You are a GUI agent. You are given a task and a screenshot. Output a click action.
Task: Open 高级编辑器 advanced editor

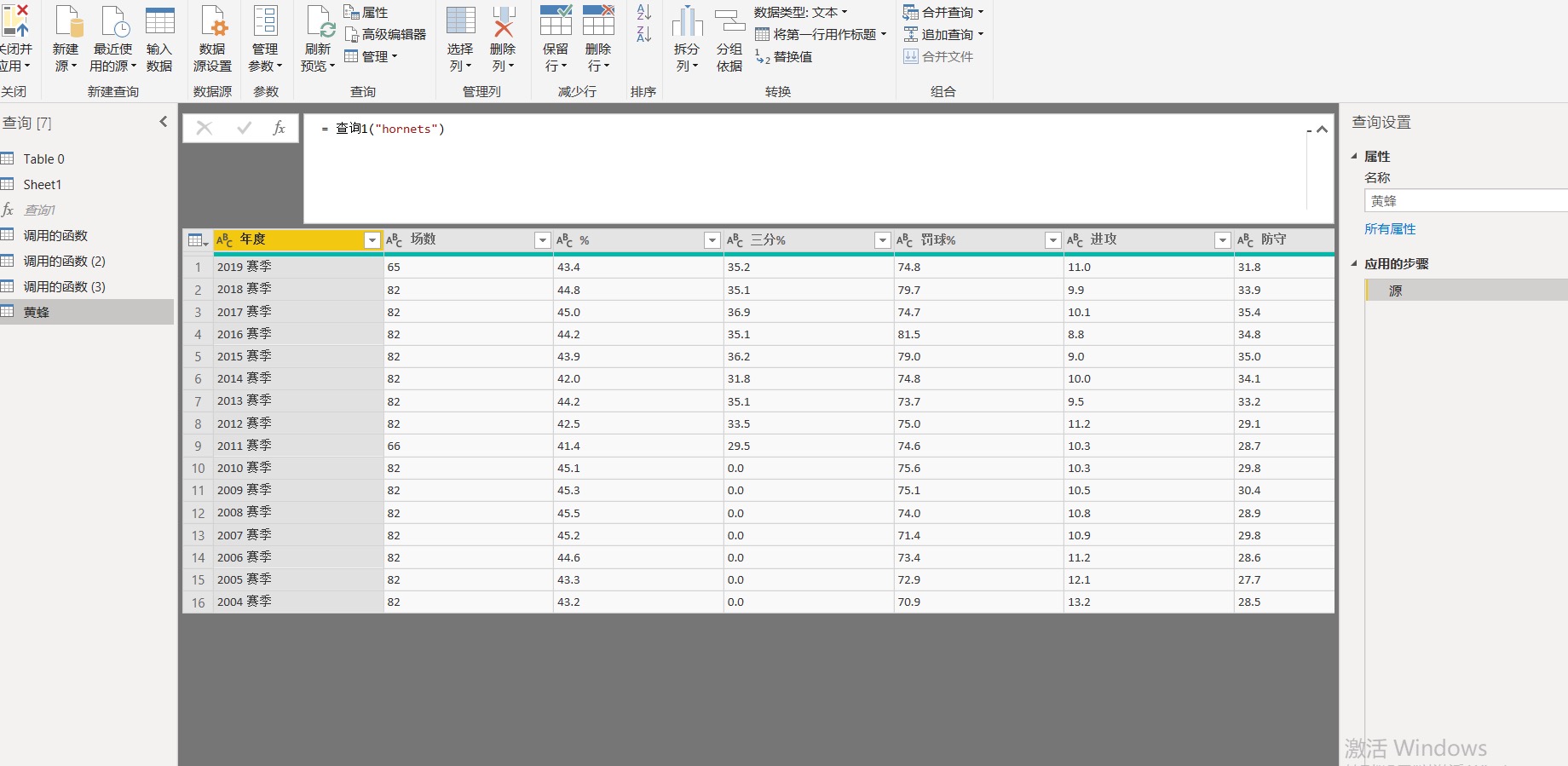pyautogui.click(x=385, y=34)
